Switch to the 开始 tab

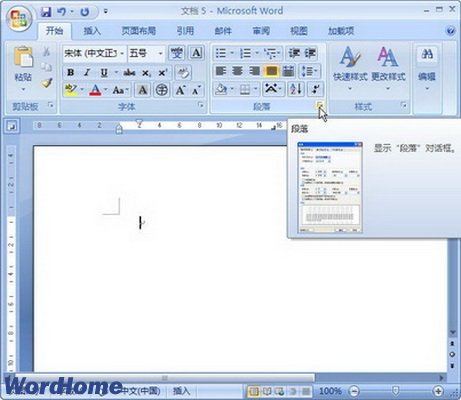coord(54,31)
